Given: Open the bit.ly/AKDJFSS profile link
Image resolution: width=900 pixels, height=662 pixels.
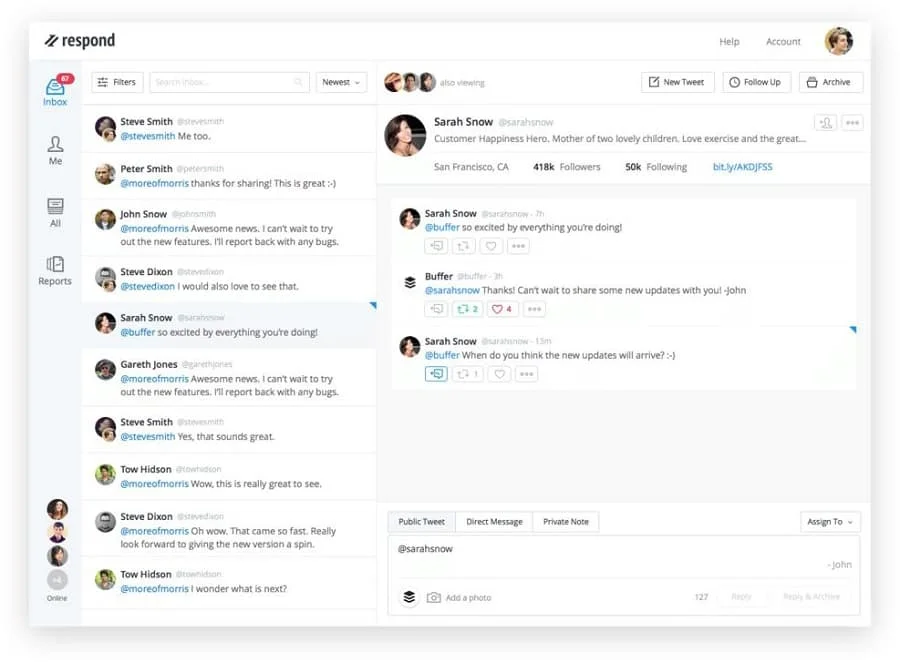Looking at the screenshot, I should (x=742, y=167).
